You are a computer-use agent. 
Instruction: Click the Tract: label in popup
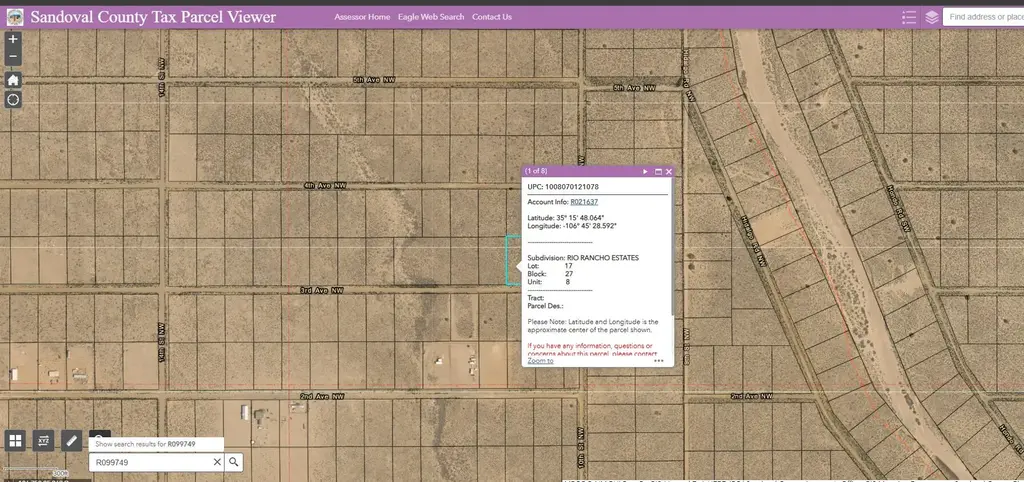536,298
